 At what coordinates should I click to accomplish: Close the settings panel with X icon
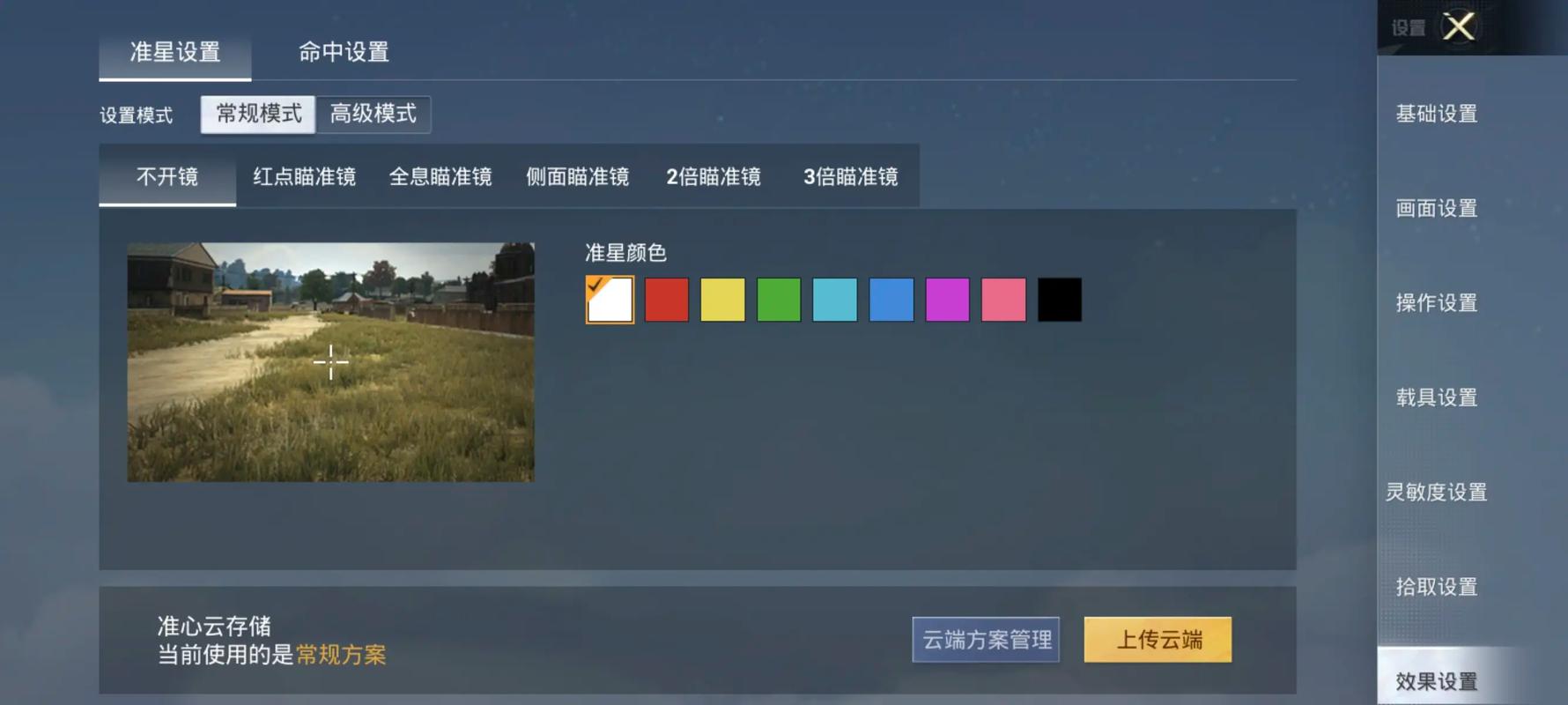[1459, 26]
